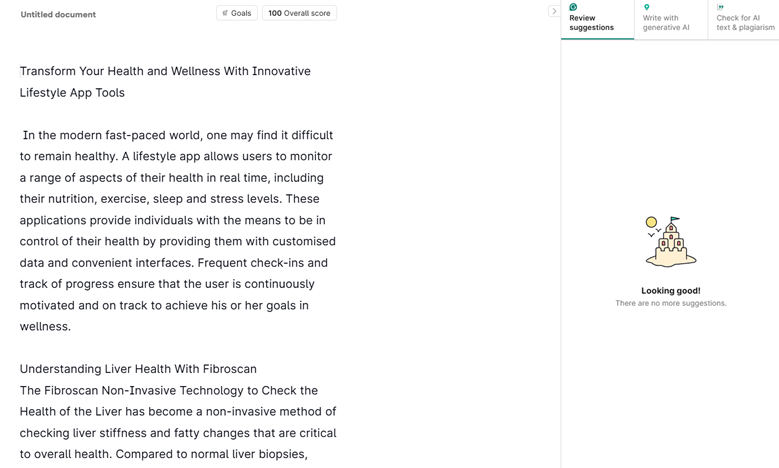Image resolution: width=779 pixels, height=468 pixels.
Task: Click the green Grammarly icon above Review suggestions
Action: pos(573,7)
